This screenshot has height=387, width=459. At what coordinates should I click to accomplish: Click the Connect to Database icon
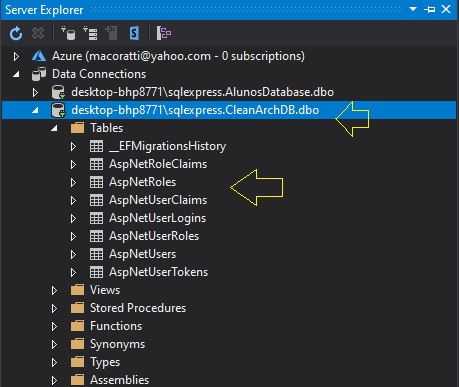(68, 33)
